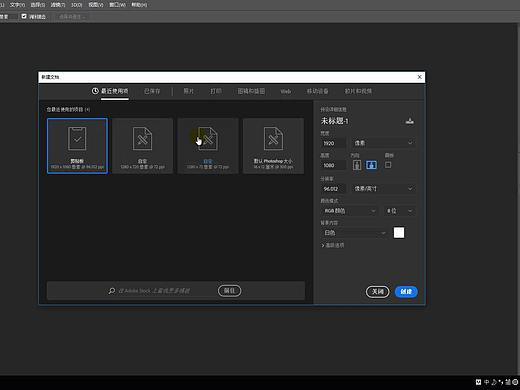This screenshot has height=390, width=520.
Task: Expand the 高级选项 advanced options
Action: pos(333,245)
